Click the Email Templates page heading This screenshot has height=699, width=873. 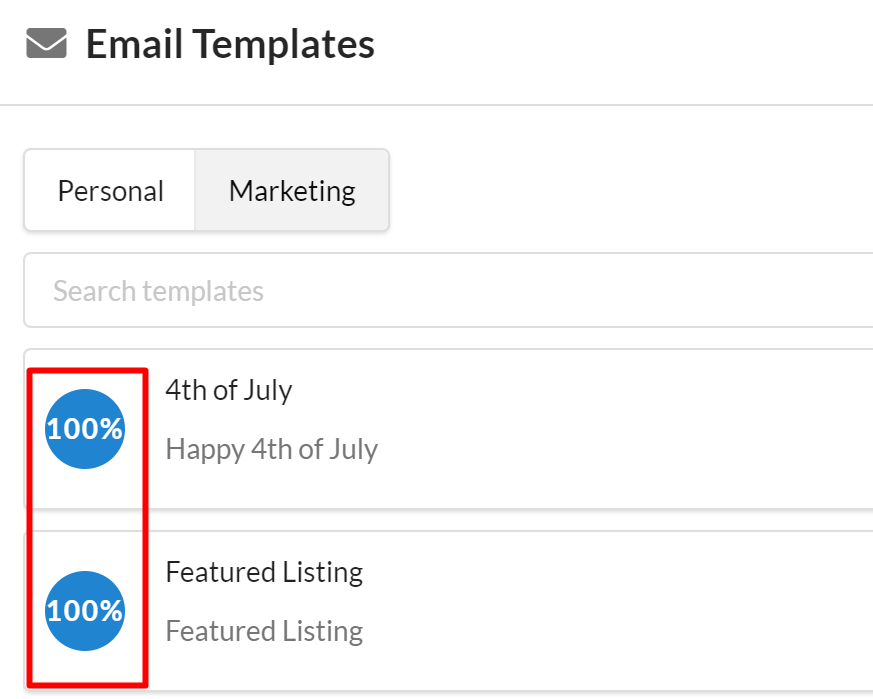pos(230,45)
